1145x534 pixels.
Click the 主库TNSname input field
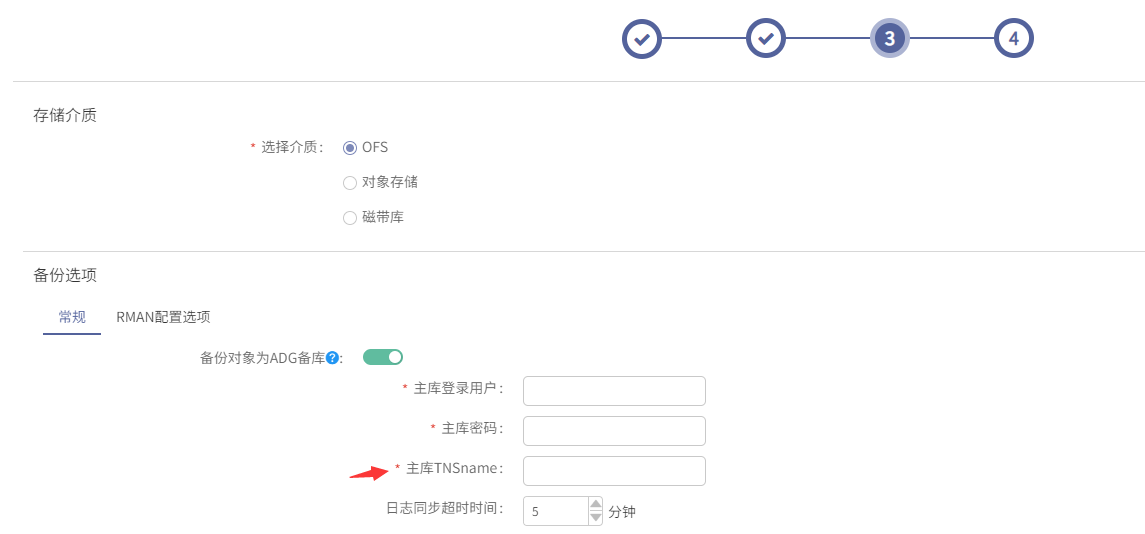tap(614, 471)
